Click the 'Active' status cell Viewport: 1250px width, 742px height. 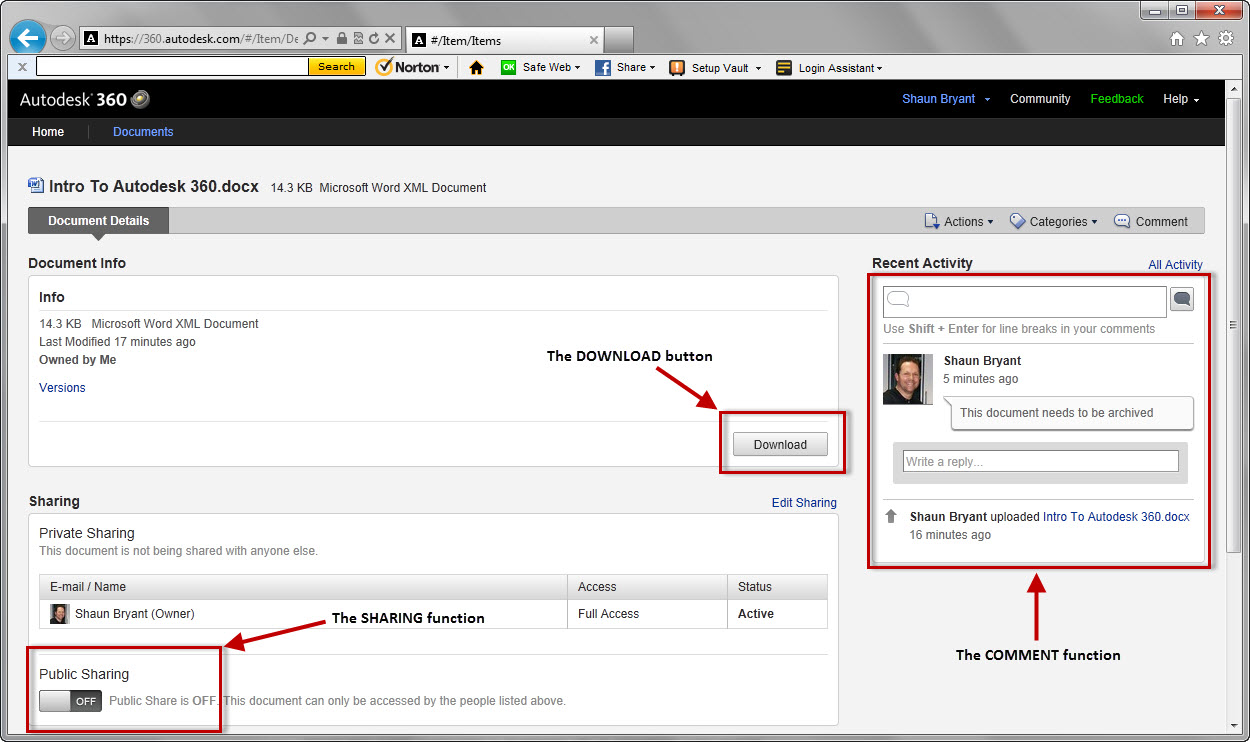(x=778, y=614)
